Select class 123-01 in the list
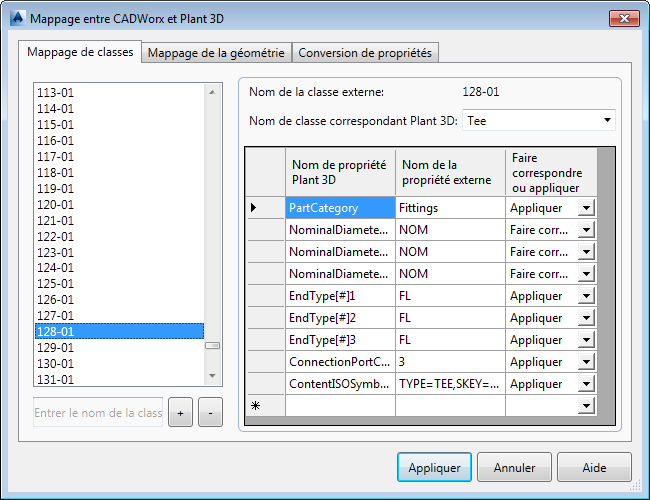 click(119, 252)
